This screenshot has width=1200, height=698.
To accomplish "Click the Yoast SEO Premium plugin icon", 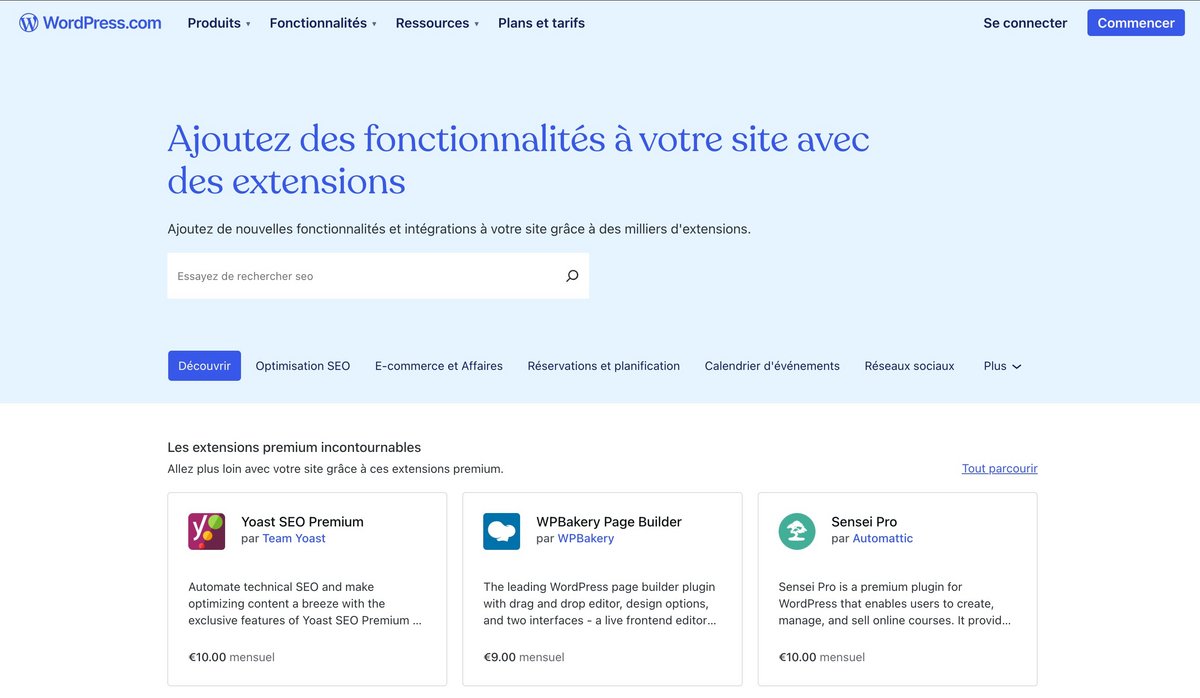I will [207, 531].
